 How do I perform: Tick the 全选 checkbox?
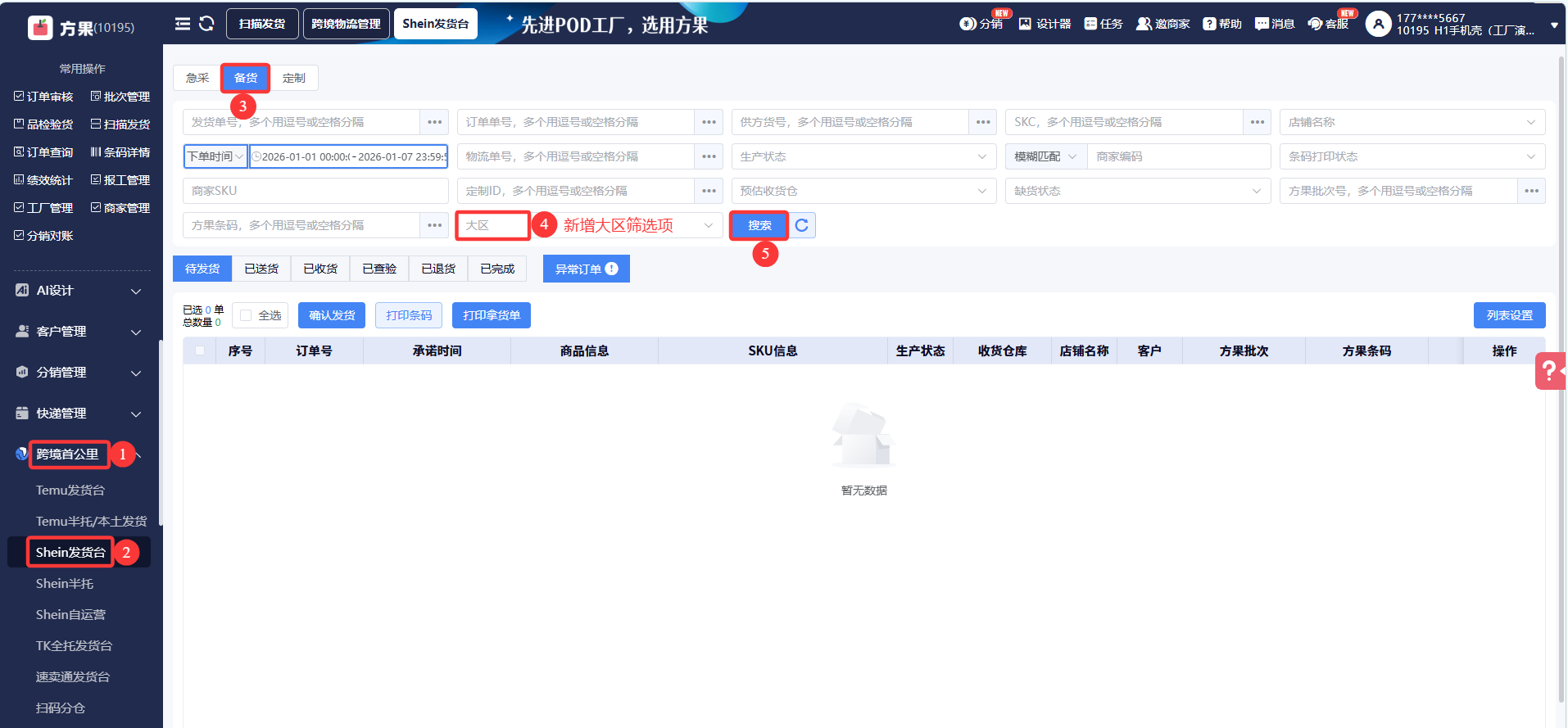pos(246,315)
